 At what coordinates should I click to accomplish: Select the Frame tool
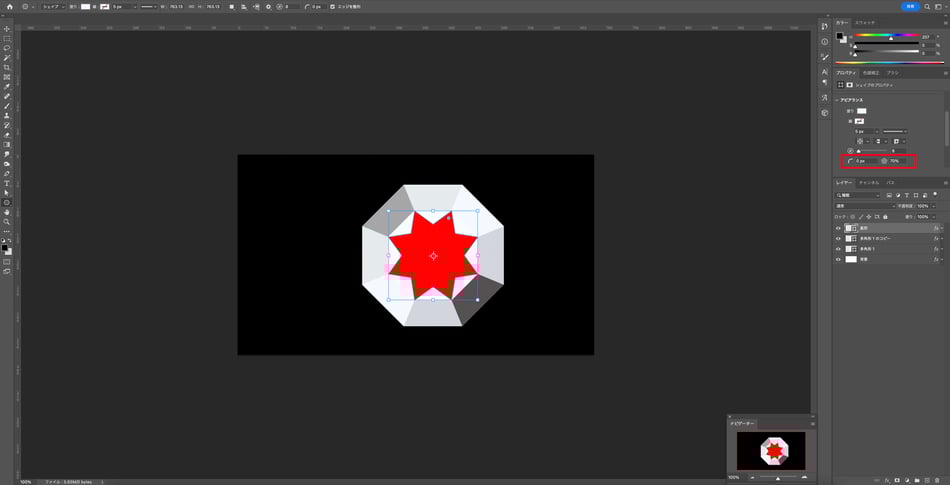[7, 77]
